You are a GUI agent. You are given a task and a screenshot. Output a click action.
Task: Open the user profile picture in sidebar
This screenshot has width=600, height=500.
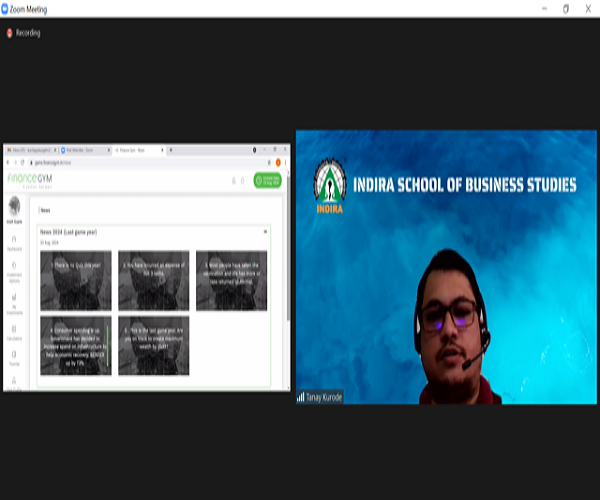click(15, 207)
